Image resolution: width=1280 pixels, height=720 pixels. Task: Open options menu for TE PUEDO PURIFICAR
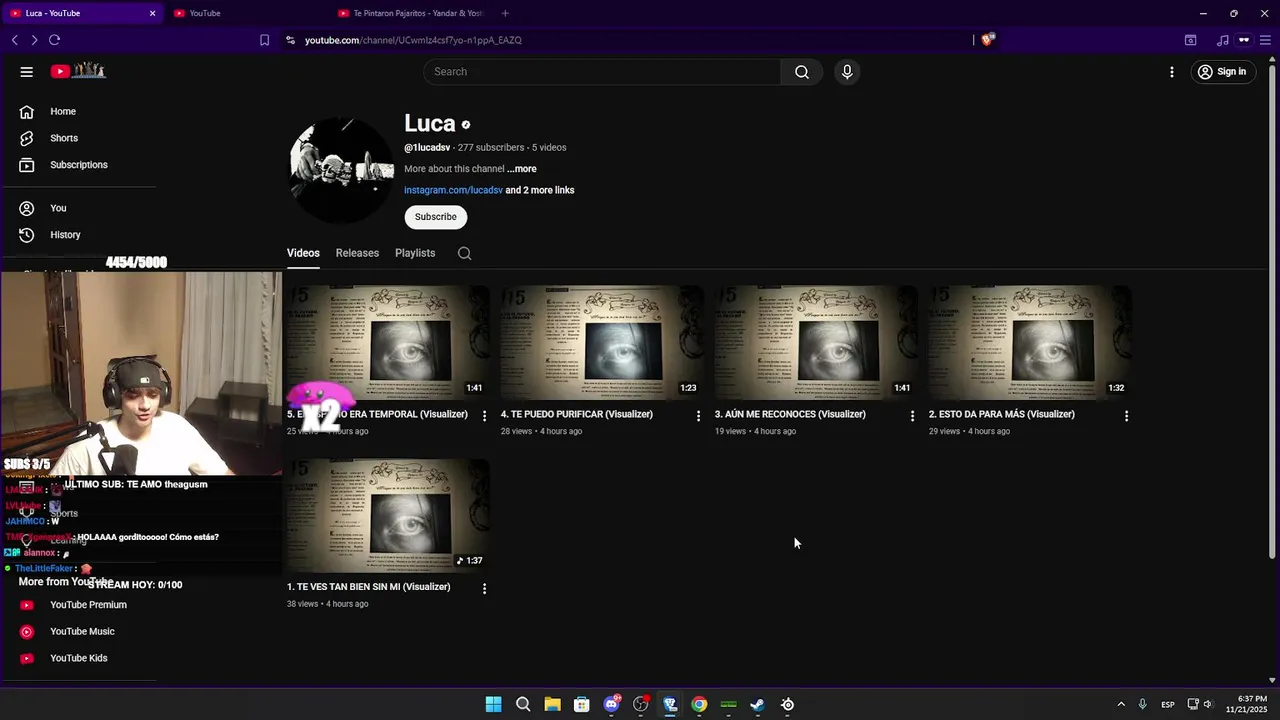(x=698, y=416)
